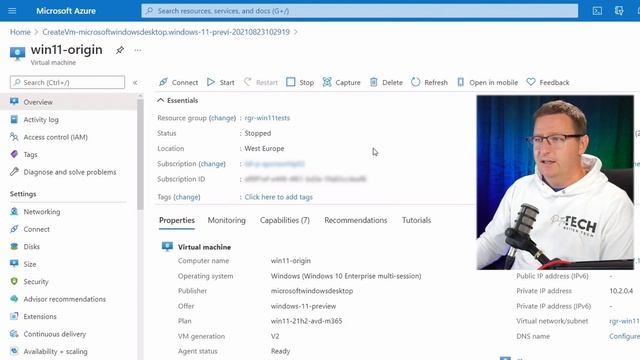Open the rgr-win11 virtual network link

[x=624, y=321]
